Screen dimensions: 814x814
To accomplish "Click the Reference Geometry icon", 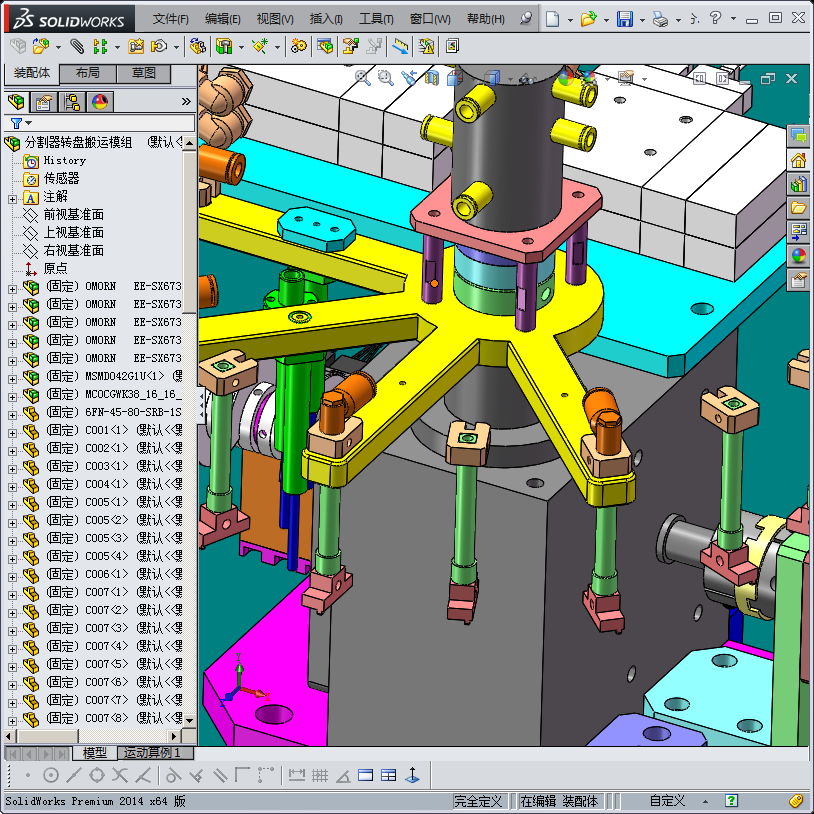I will tap(260, 47).
